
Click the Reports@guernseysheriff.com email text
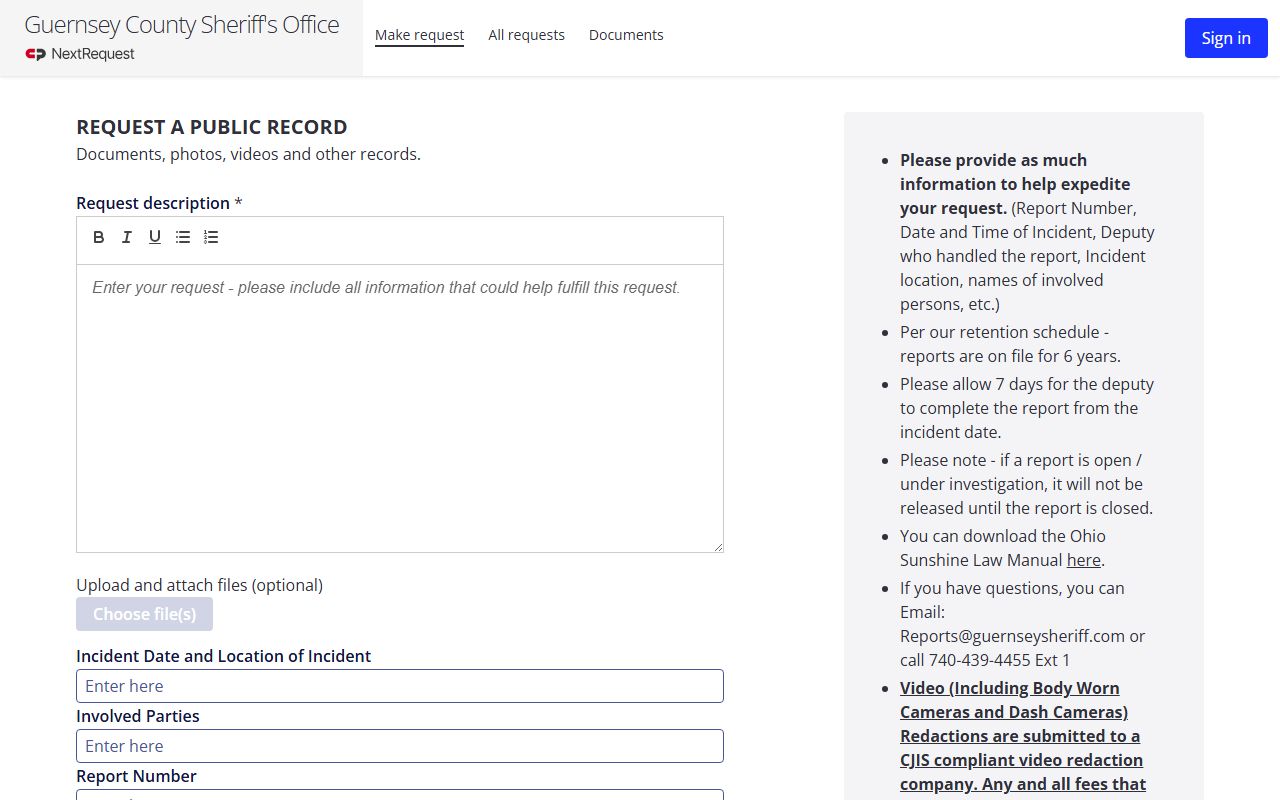point(1012,636)
